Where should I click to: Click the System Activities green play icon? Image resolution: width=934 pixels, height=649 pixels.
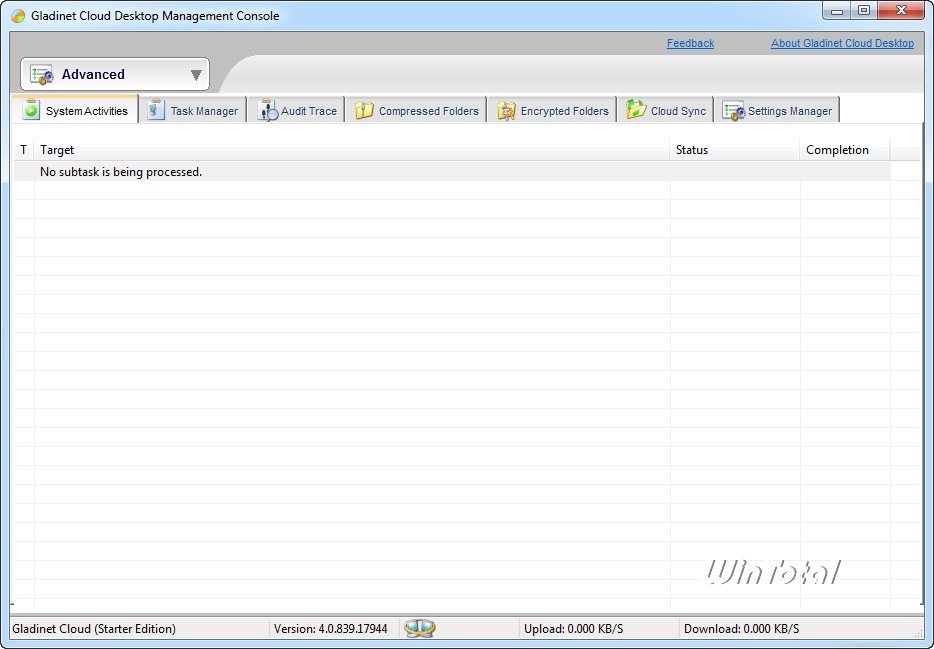click(x=31, y=110)
